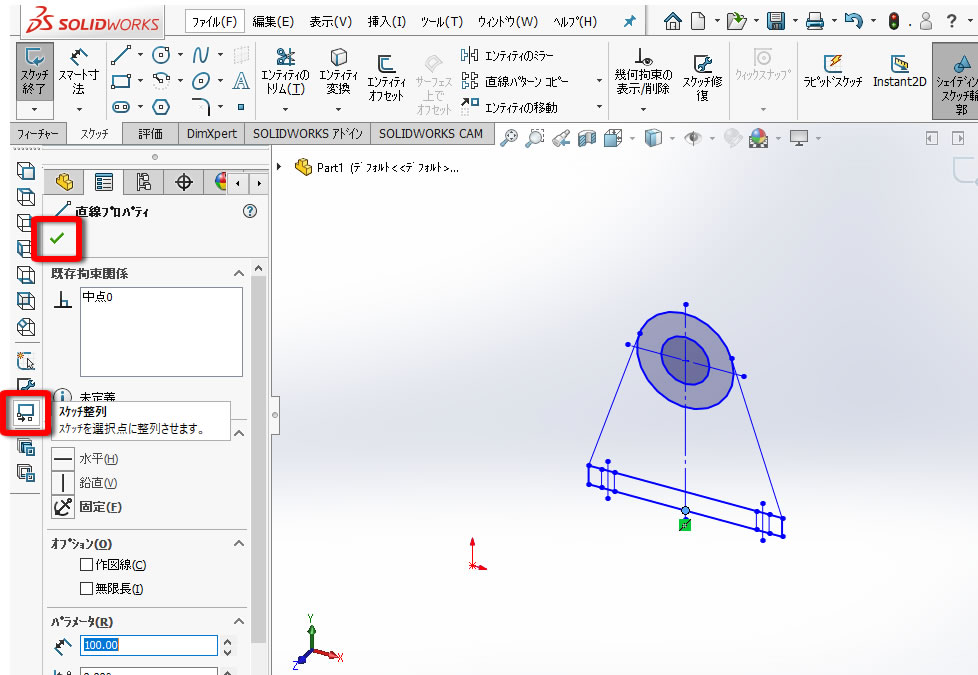Select the Circle sketch tool

[161, 56]
